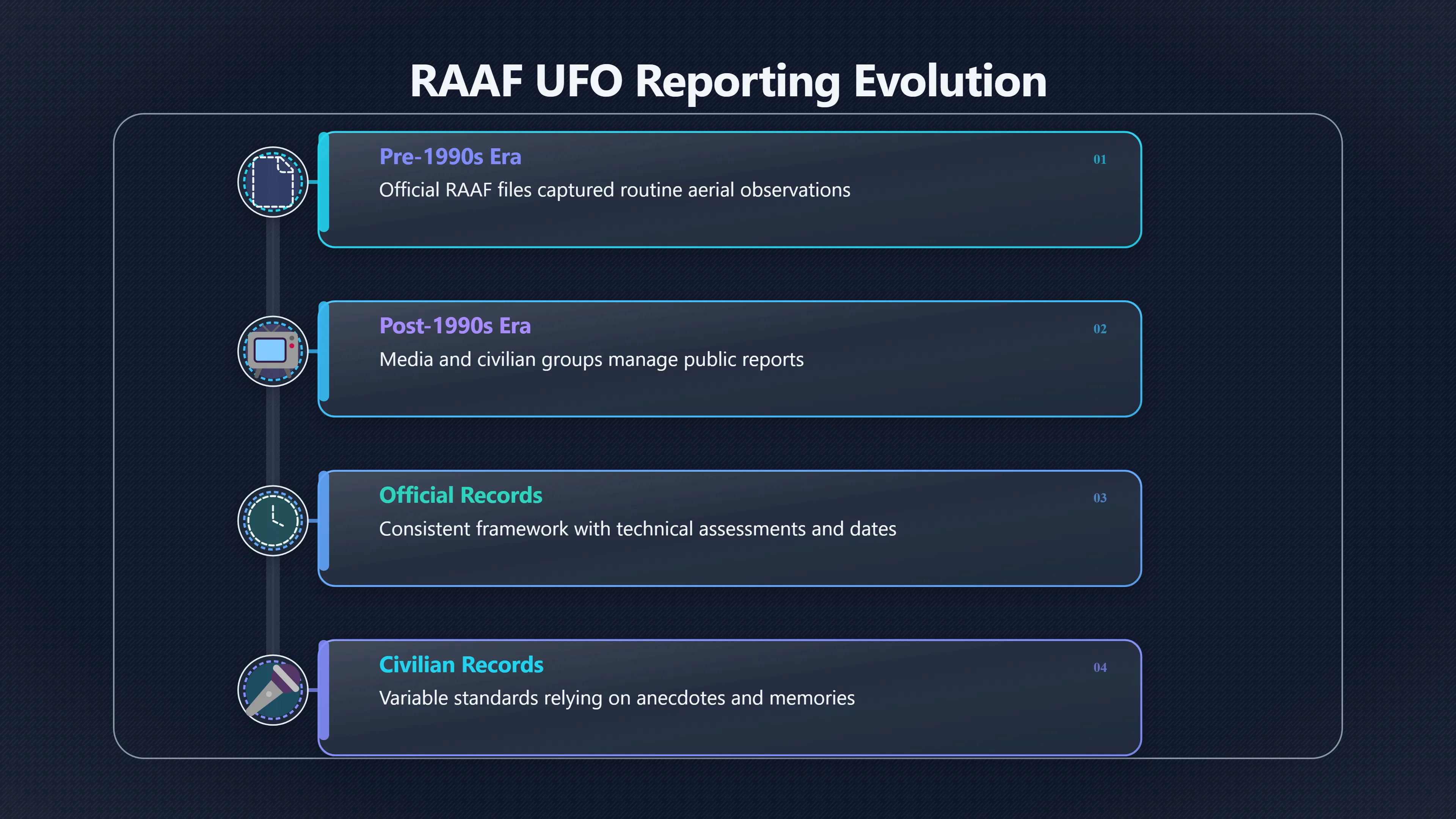Click the flashlight icon for Civilian Records
The height and width of the screenshot is (819, 1456).
pos(273,690)
